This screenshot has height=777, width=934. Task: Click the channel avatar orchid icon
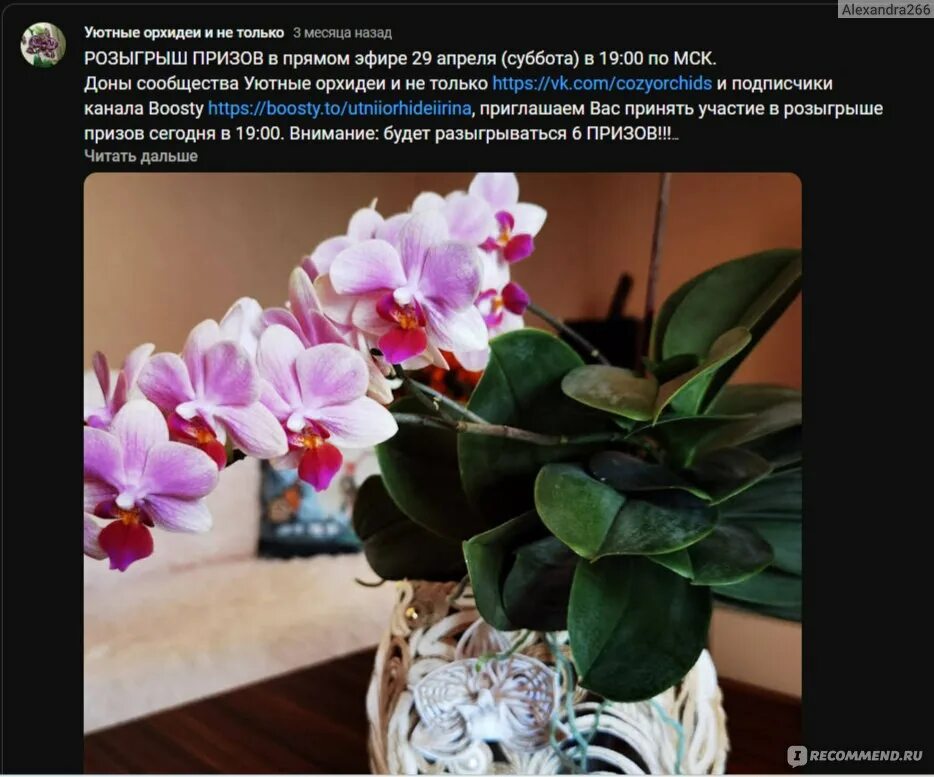(43, 45)
